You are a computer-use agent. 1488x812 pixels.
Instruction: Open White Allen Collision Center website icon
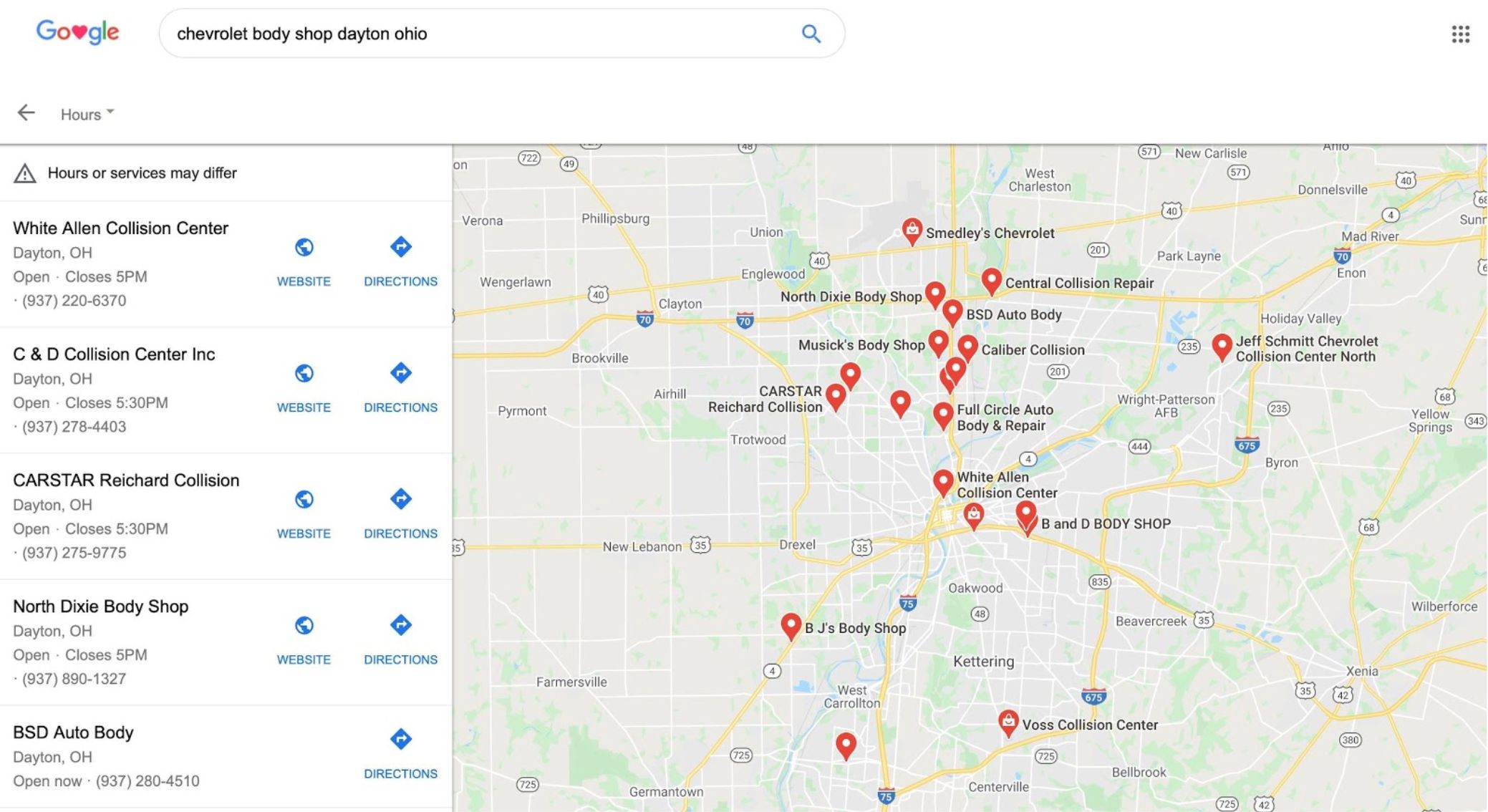pos(304,247)
